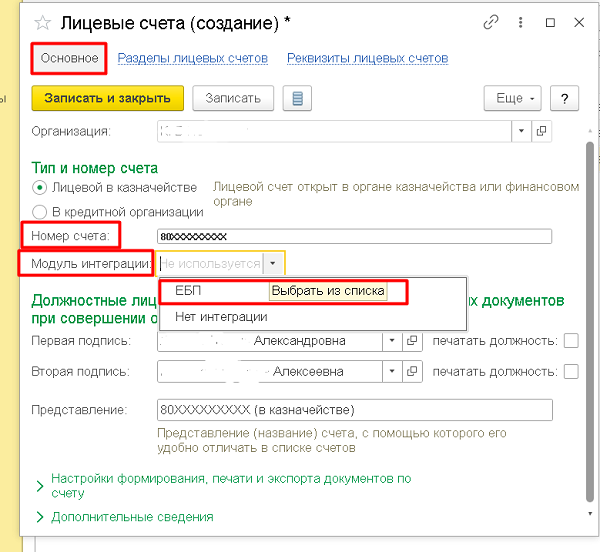Expand 'Настройки формирования, печати и экспорта' section
This screenshot has height=552, width=600.
[40, 486]
